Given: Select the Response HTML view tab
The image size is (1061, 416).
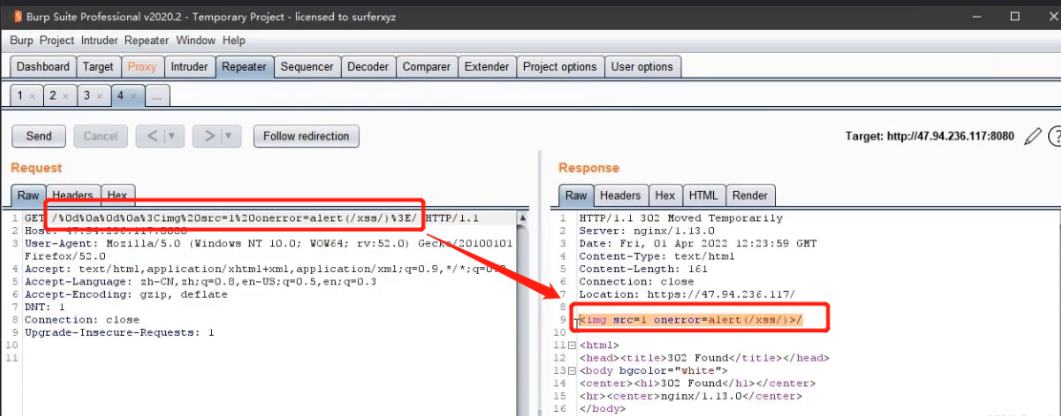Looking at the screenshot, I should tap(703, 195).
